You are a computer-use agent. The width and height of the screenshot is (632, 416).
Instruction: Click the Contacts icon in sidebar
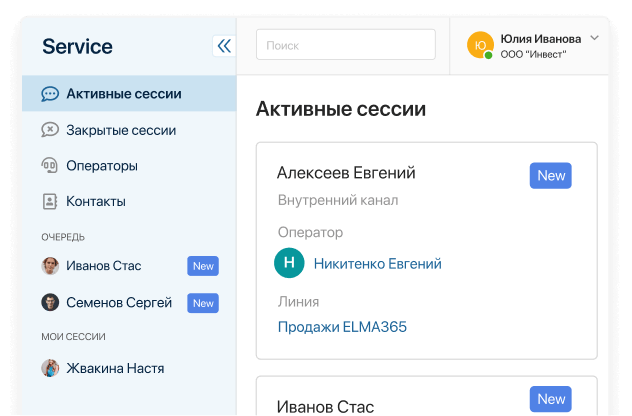coord(50,202)
